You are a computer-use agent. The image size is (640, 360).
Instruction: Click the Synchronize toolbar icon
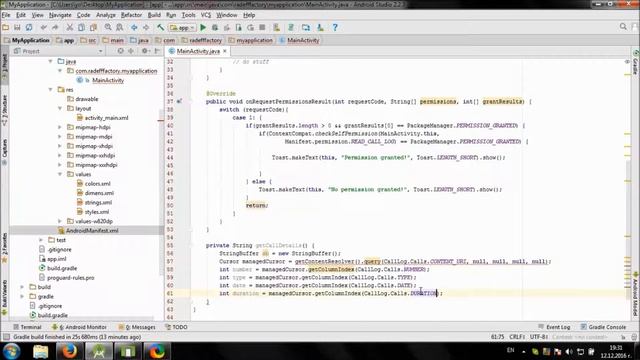point(29,27)
